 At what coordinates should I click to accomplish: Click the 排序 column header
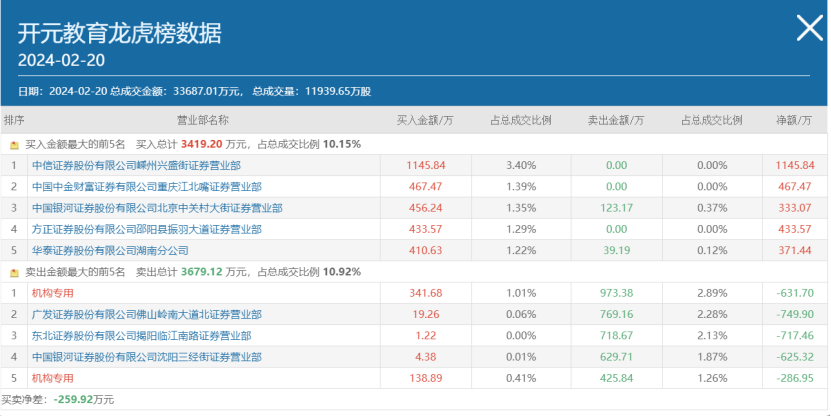14,120
